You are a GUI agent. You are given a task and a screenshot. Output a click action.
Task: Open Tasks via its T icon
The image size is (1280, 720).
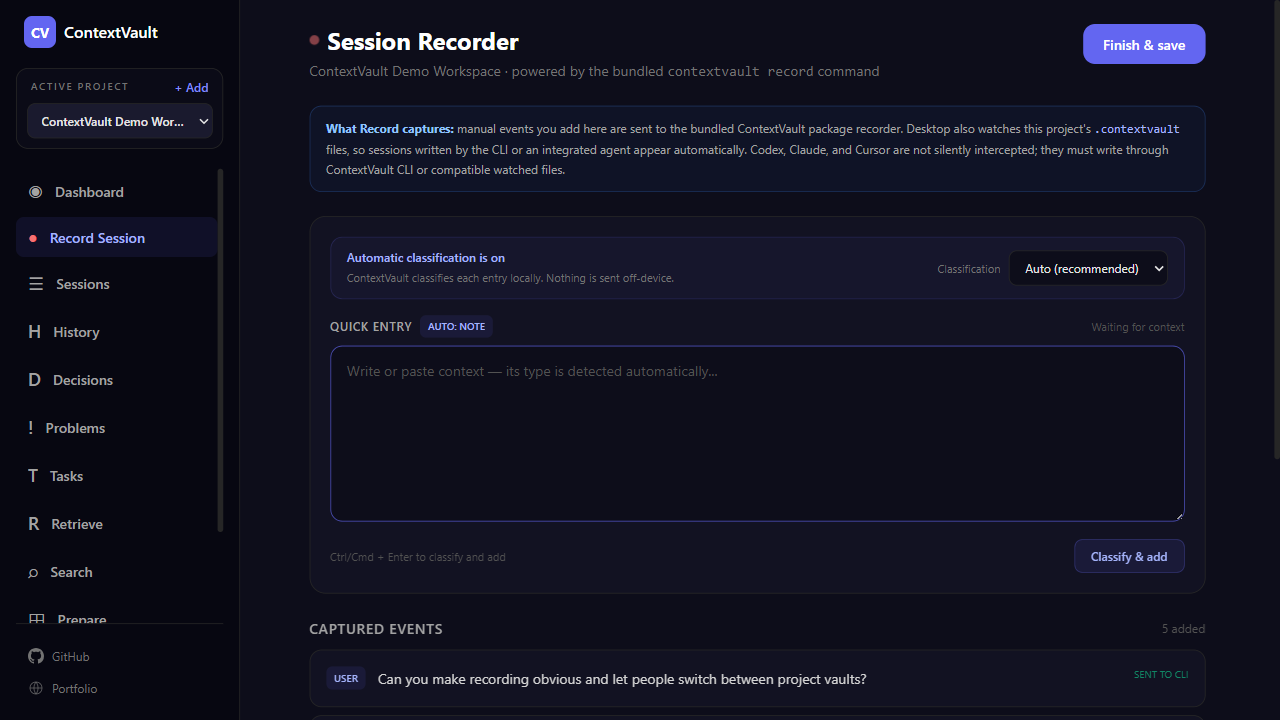(33, 476)
